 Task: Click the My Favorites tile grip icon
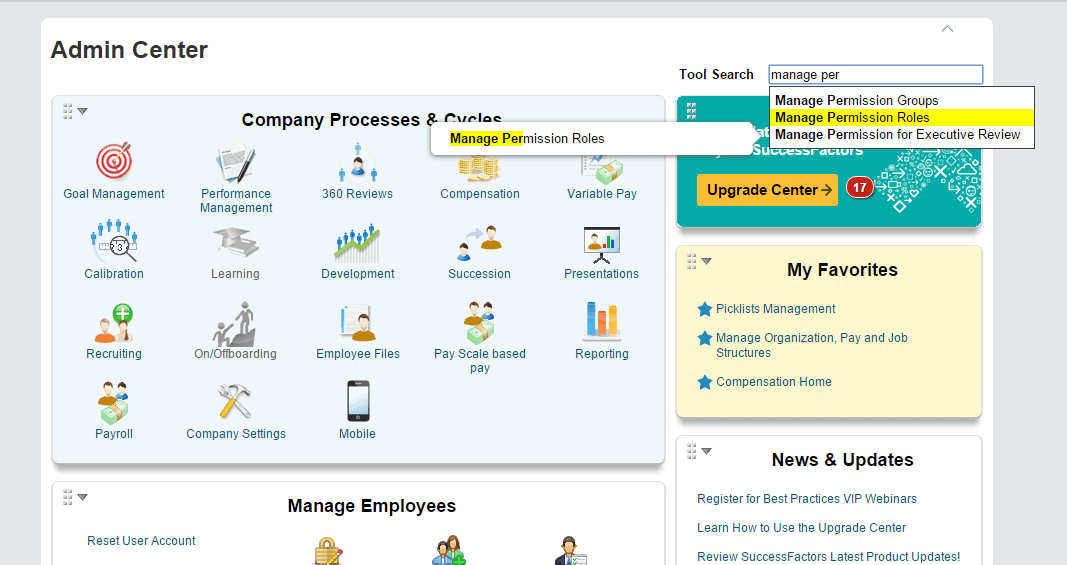[x=691, y=261]
